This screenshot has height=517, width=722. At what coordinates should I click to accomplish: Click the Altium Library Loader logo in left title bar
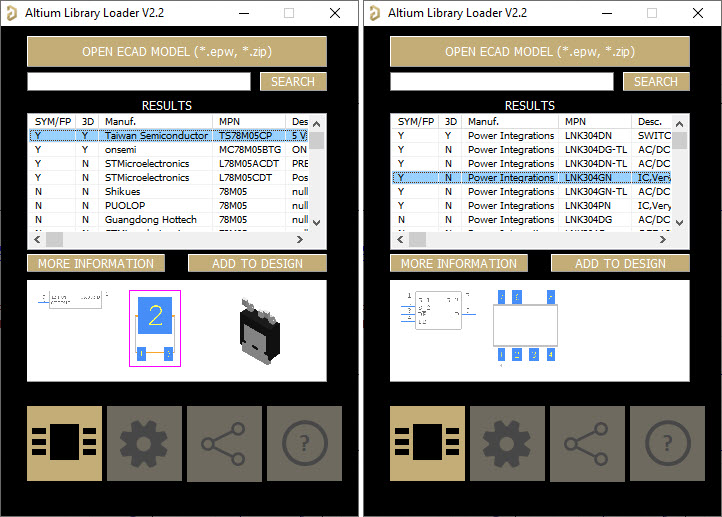click(x=12, y=13)
